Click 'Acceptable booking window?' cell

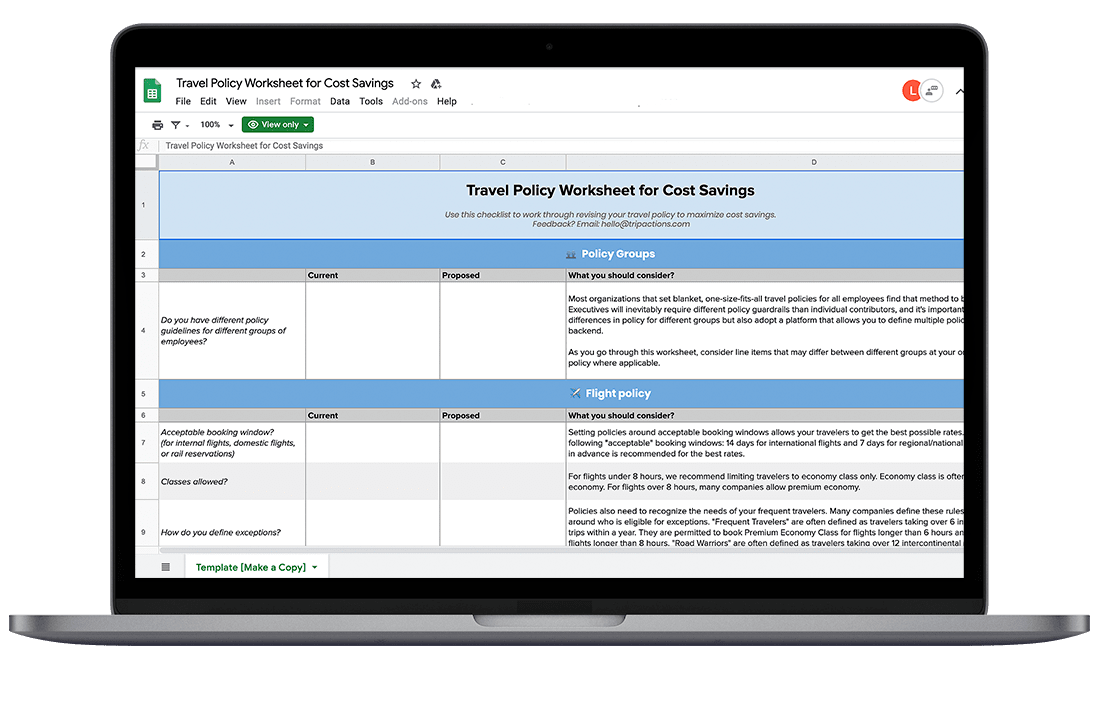click(x=232, y=443)
